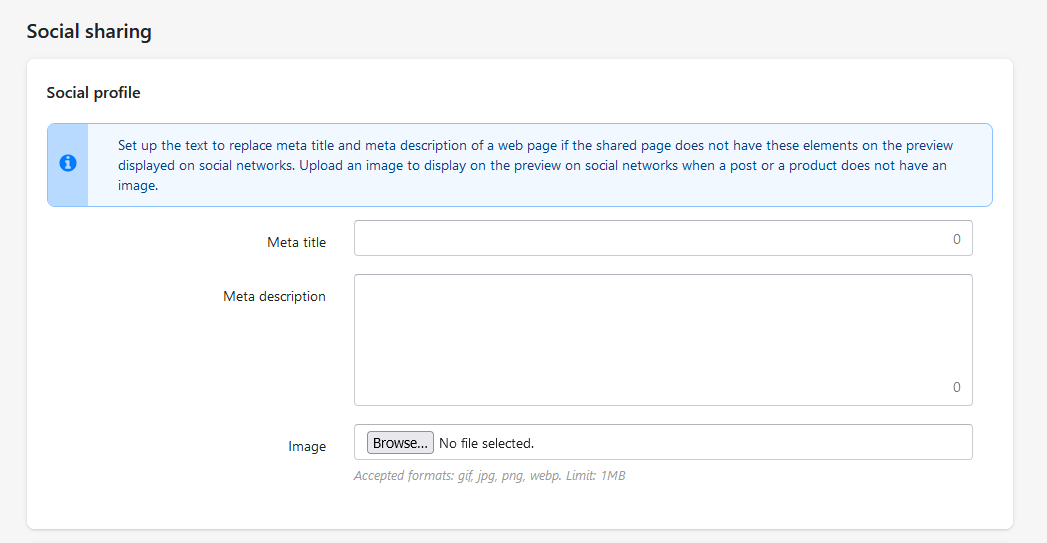
Task: Click the Social profile section heading
Action: (x=93, y=93)
